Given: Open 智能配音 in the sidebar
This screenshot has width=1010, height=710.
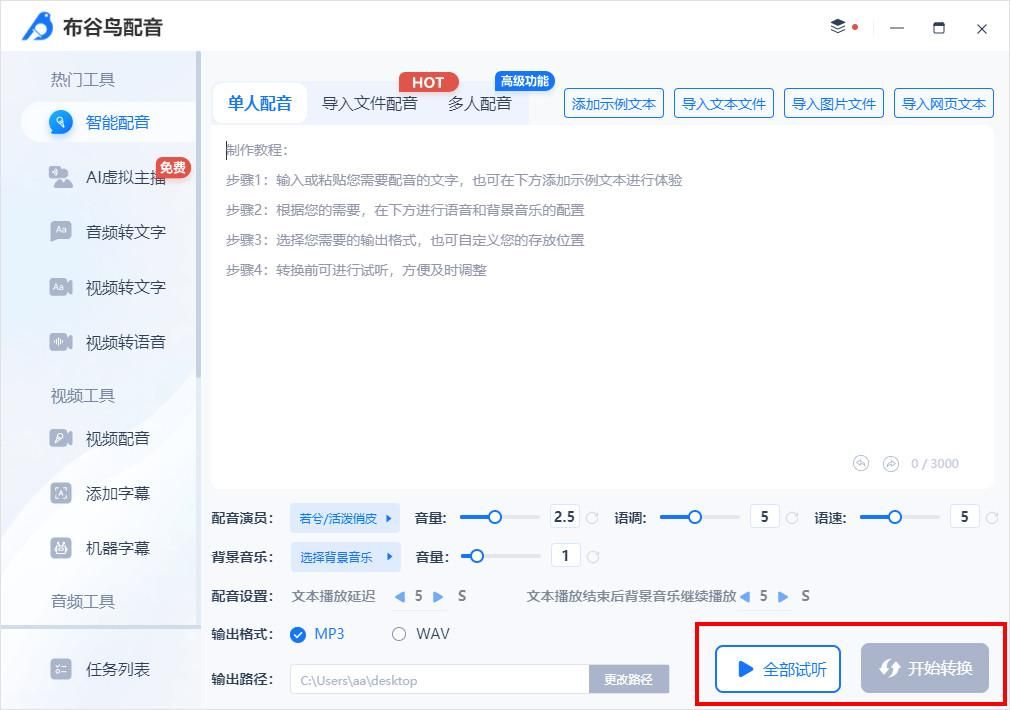Looking at the screenshot, I should click(110, 122).
